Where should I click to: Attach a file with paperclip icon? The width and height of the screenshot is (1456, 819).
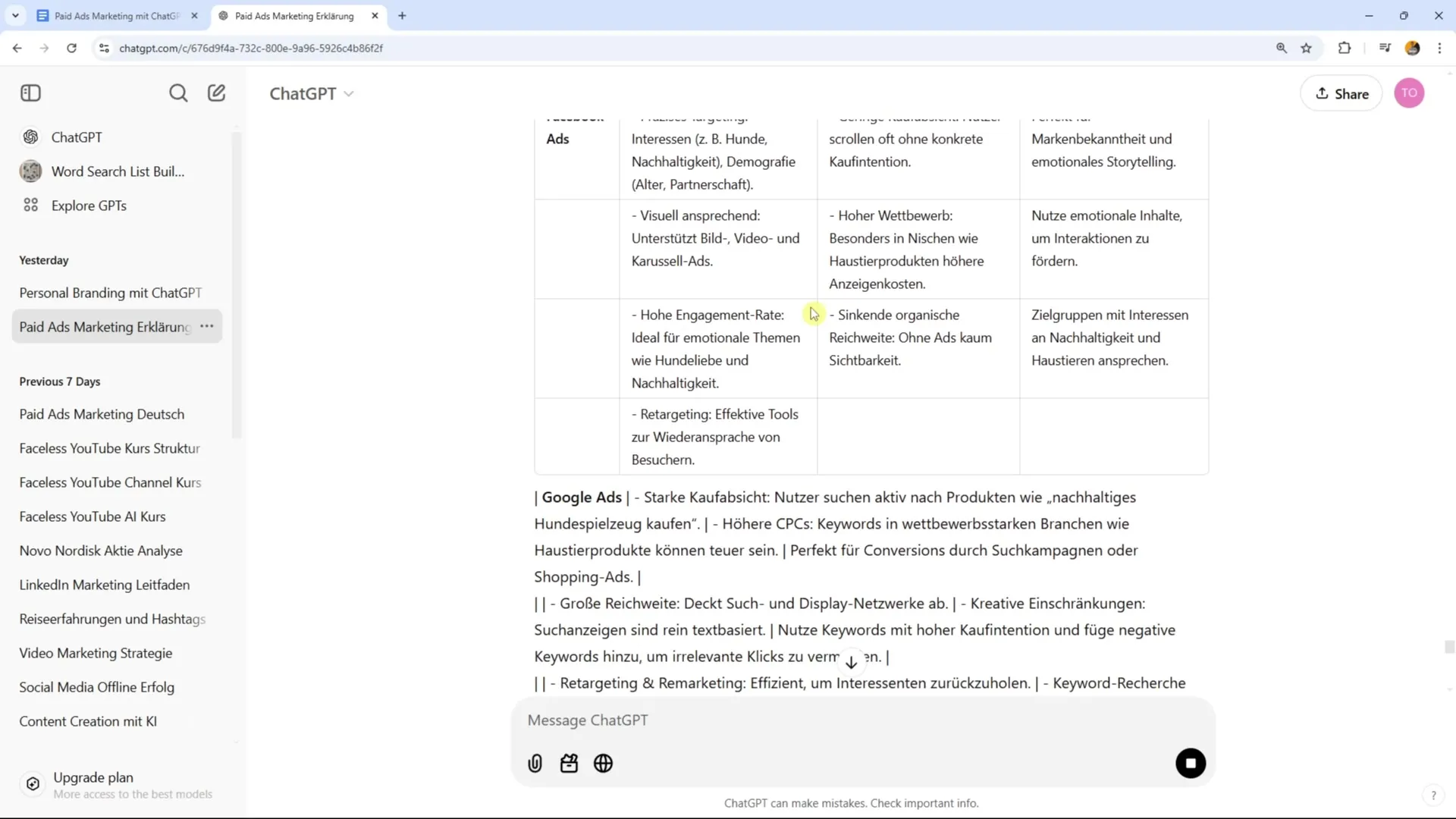pyautogui.click(x=535, y=764)
